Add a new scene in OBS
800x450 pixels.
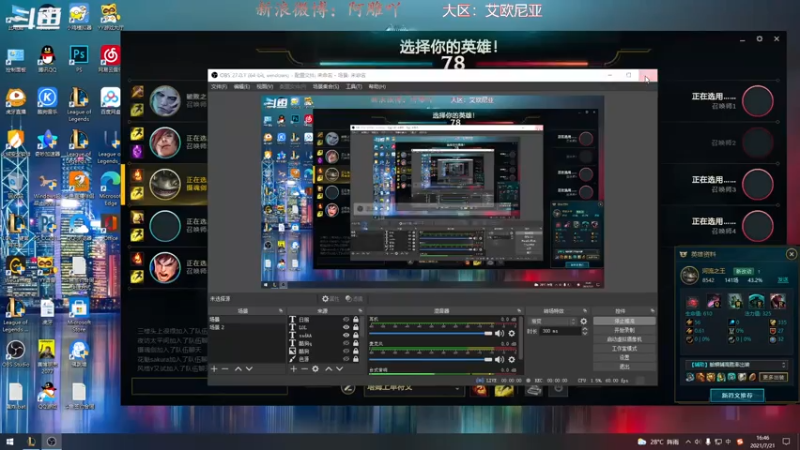[214, 369]
